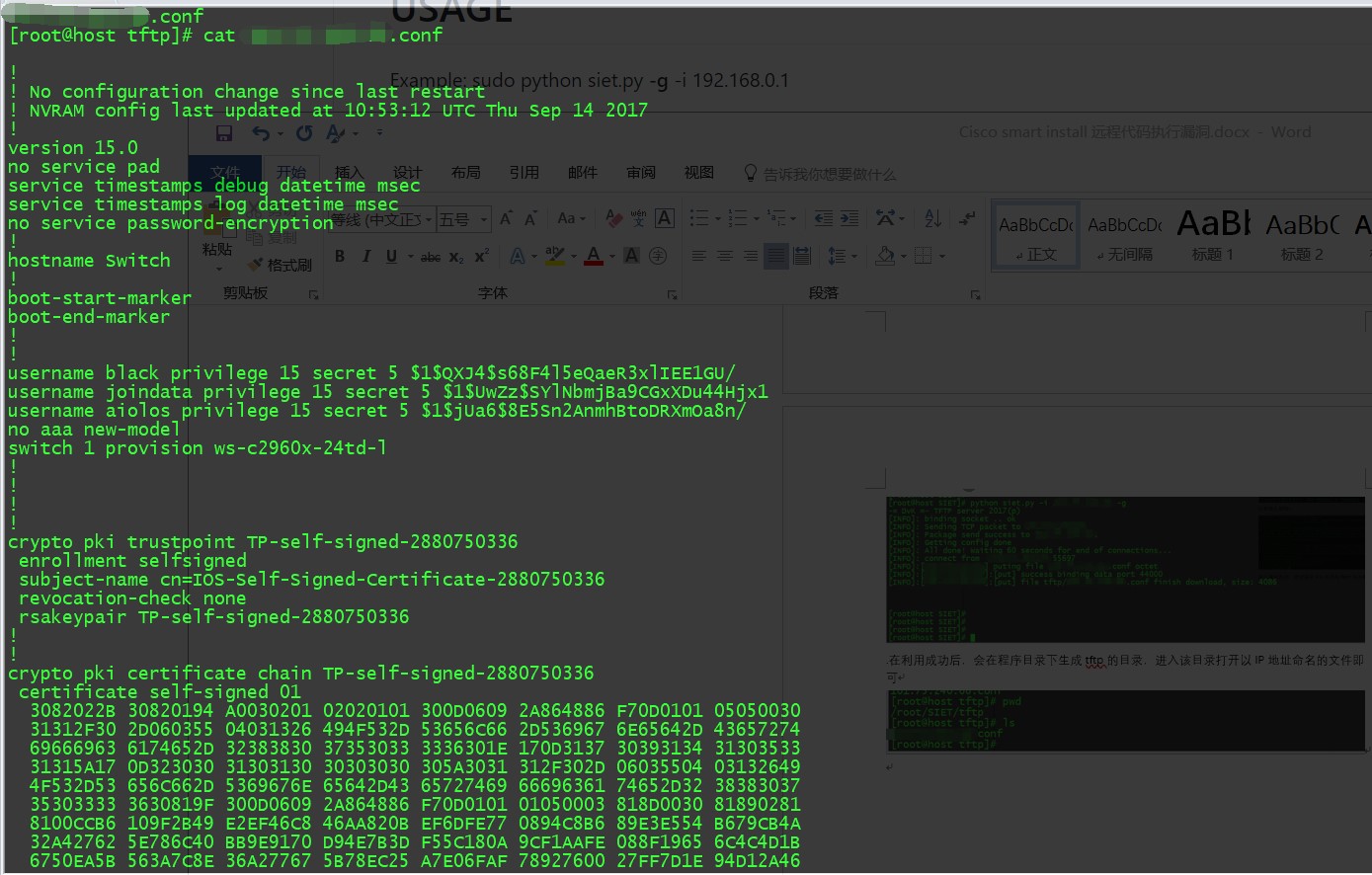Click the 'hostname Switch' line in the terminal
This screenshot has width=1372, height=875.
89,261
